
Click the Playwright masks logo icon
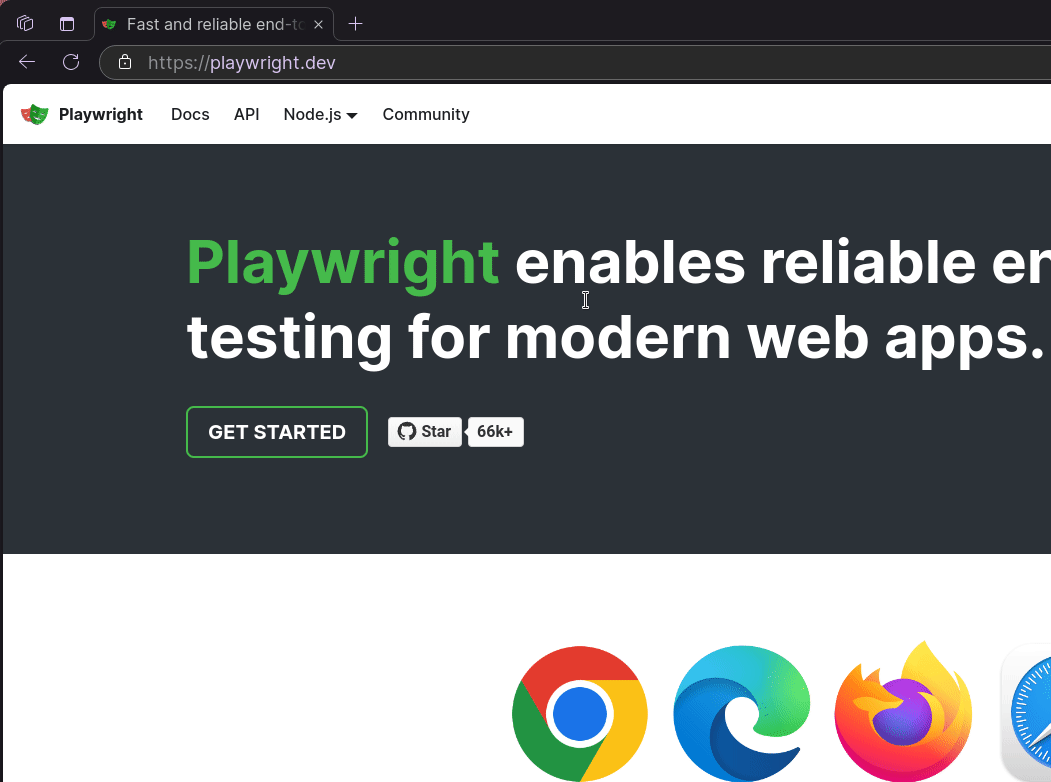point(35,114)
